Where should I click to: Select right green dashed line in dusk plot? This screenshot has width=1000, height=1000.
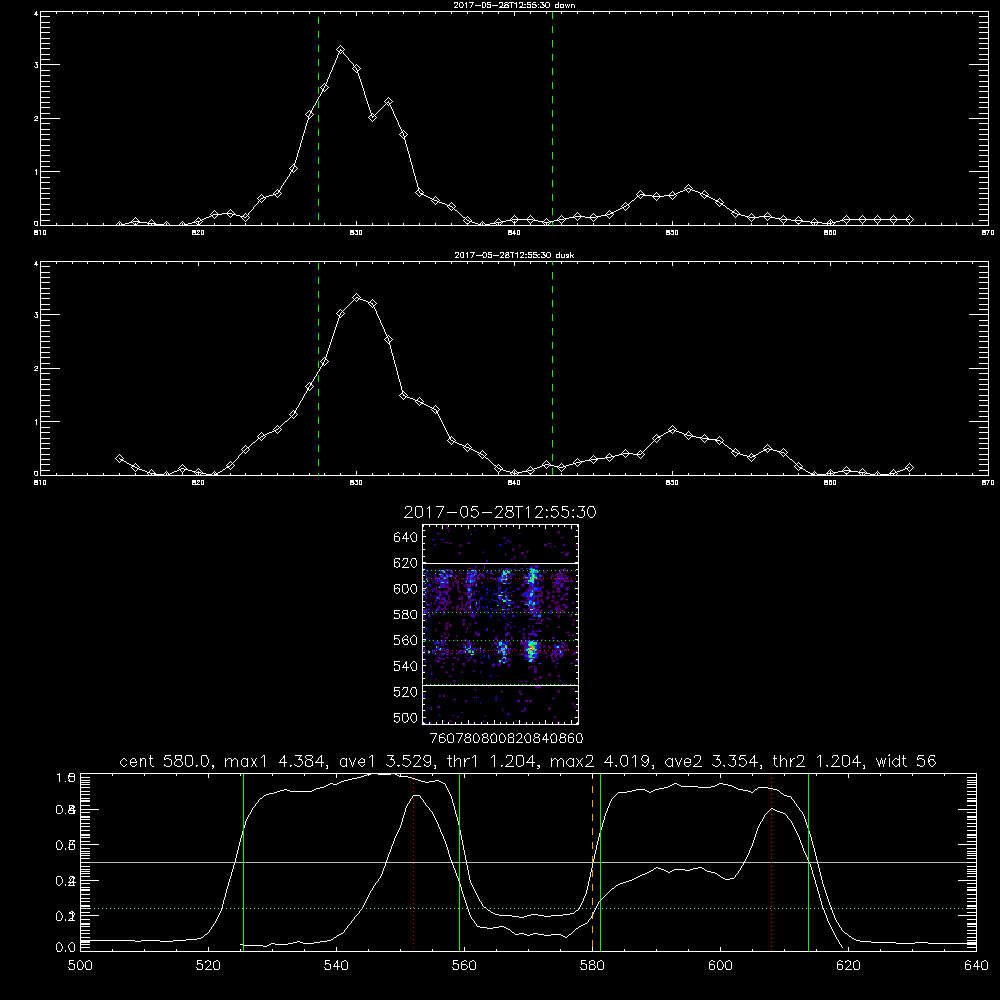[552, 368]
